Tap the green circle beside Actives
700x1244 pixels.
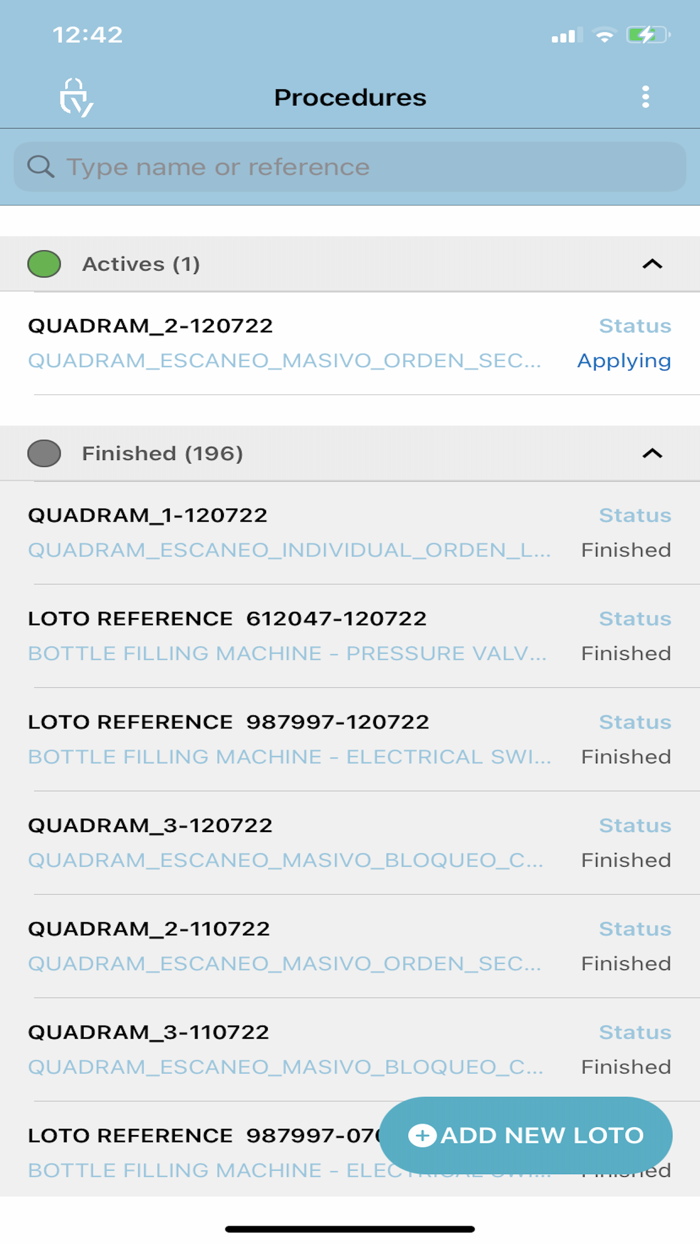pos(47,263)
